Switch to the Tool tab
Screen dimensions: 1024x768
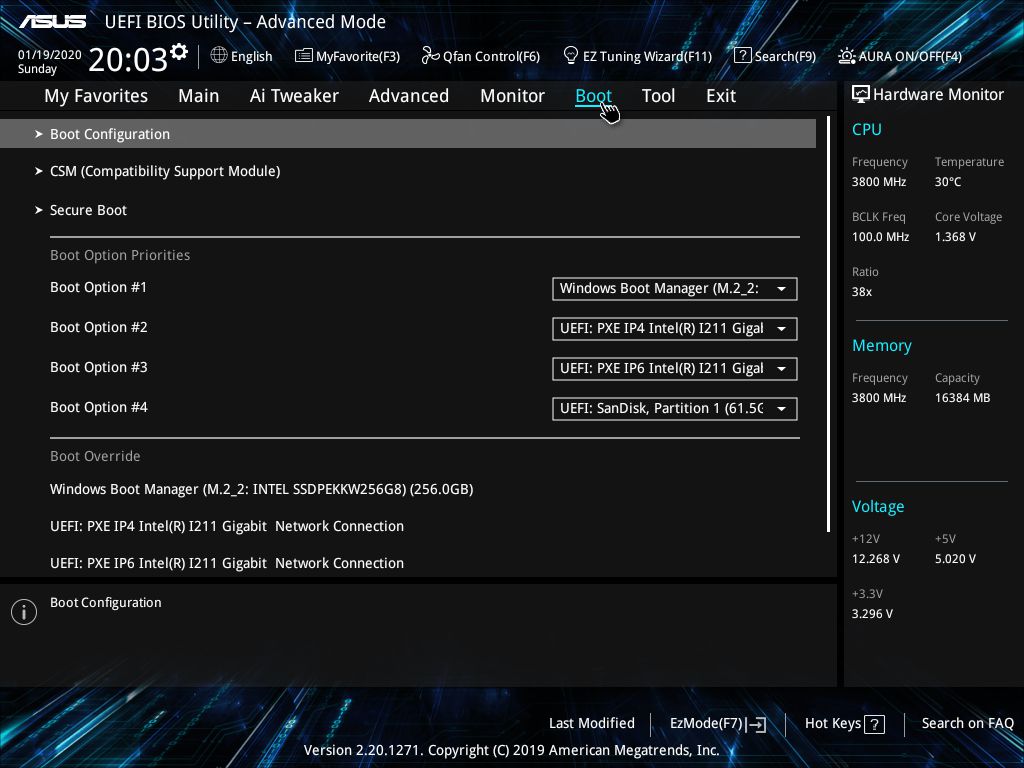(658, 96)
